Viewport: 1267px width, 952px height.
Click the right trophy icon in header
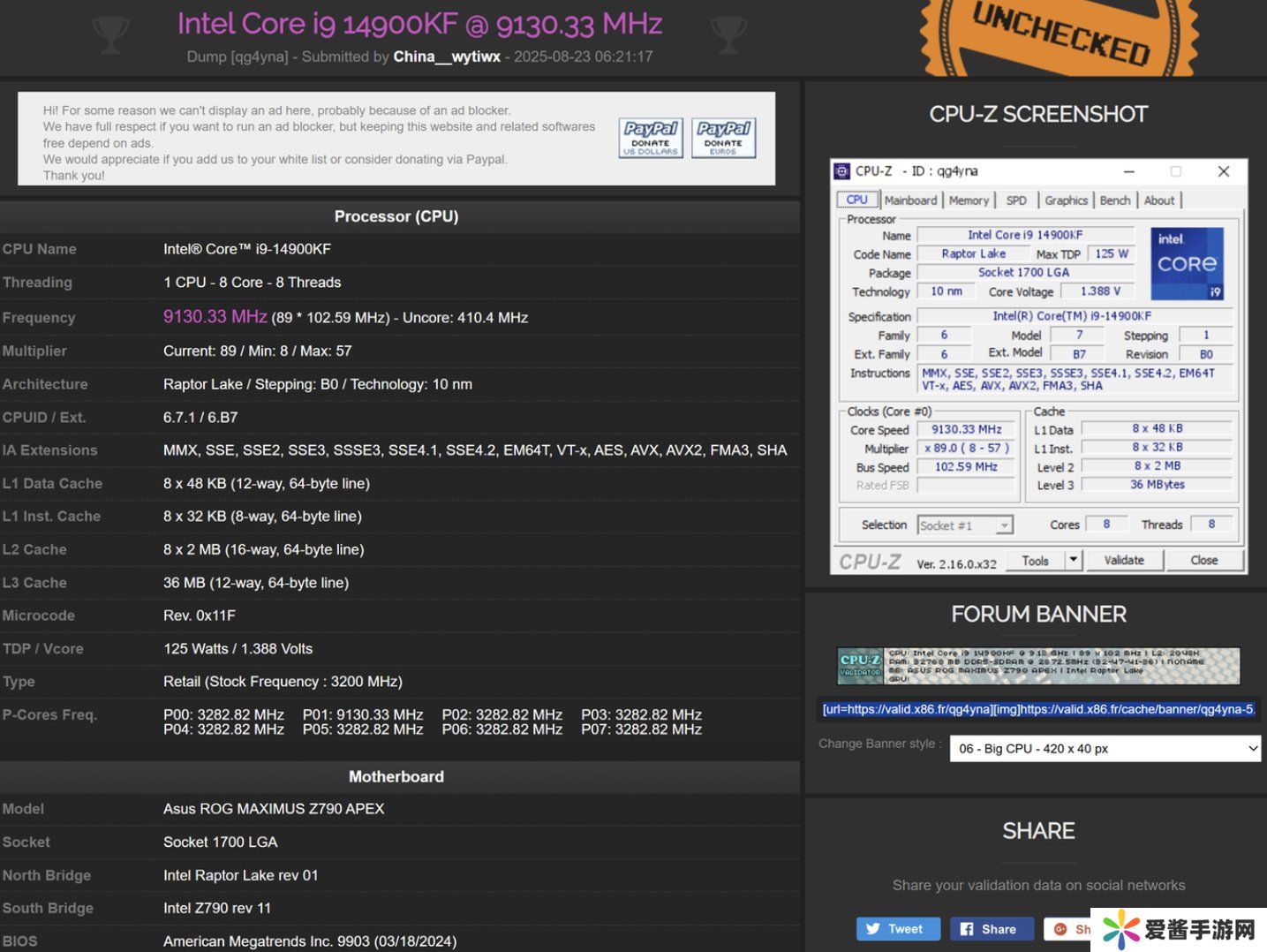(728, 34)
